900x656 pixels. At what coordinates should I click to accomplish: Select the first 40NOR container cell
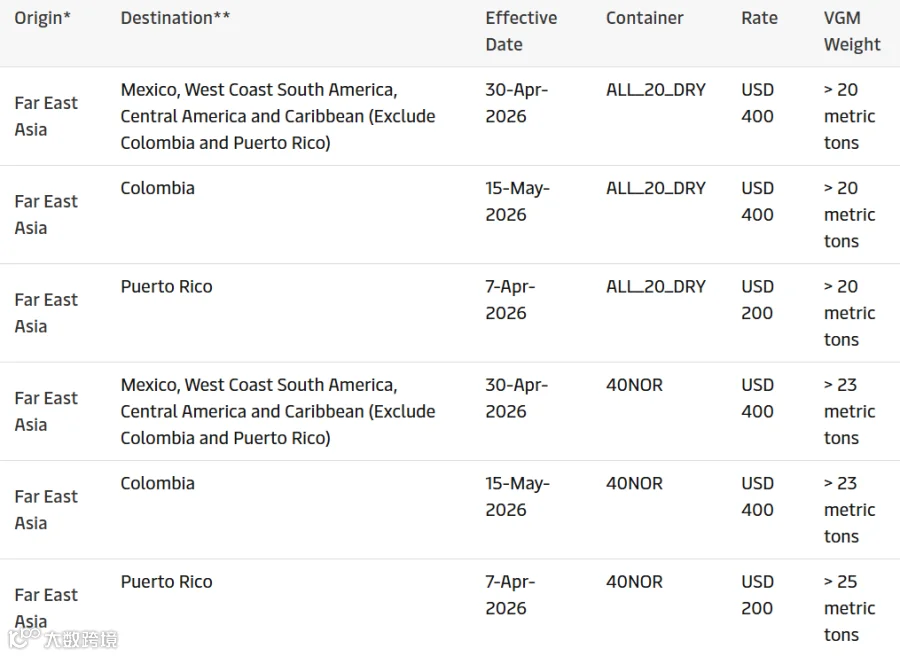(x=634, y=385)
